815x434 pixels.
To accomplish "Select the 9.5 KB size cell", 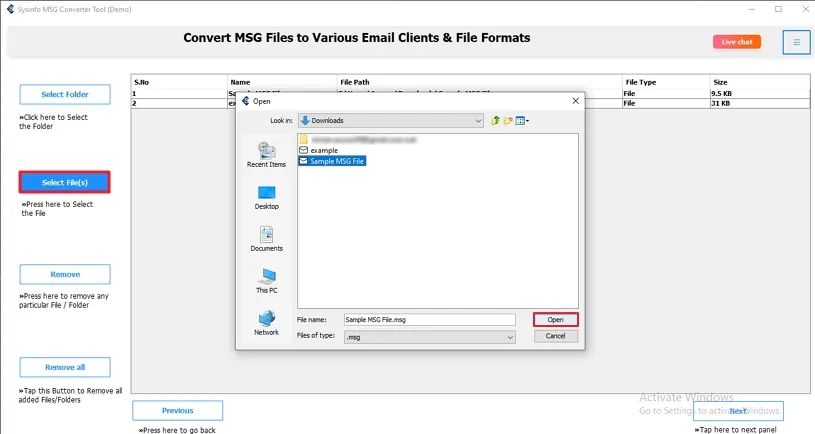I will point(760,94).
